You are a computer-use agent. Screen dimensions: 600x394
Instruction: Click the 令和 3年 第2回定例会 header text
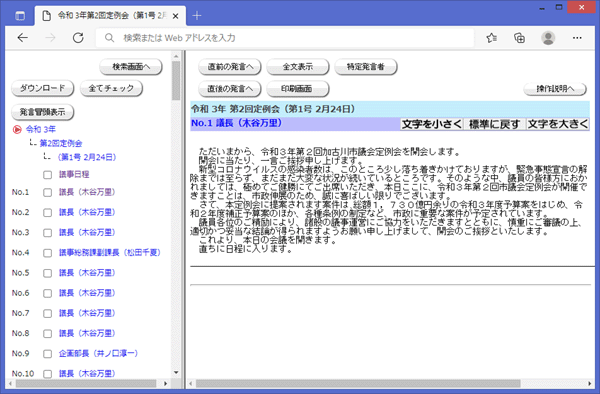(273, 109)
